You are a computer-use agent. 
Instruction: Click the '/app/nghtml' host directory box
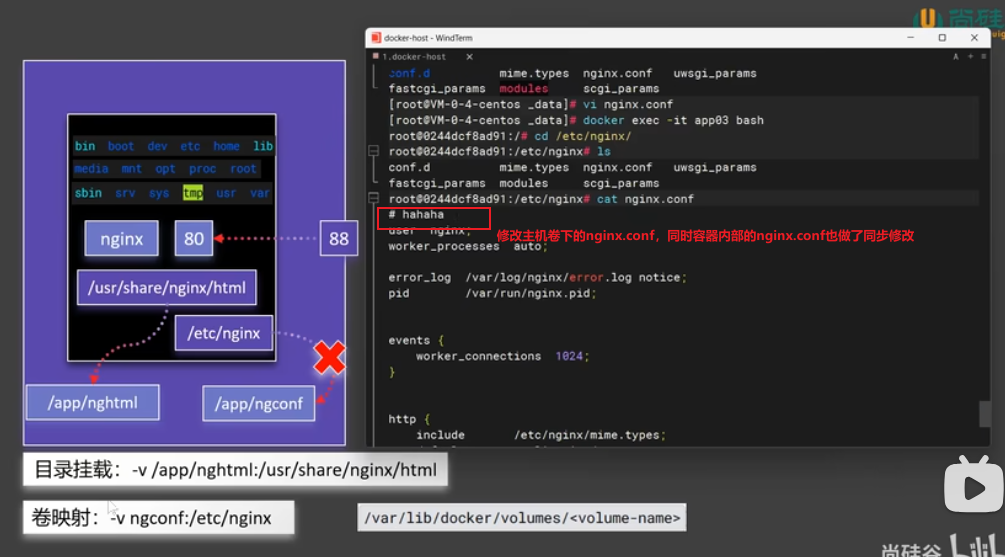click(x=93, y=403)
